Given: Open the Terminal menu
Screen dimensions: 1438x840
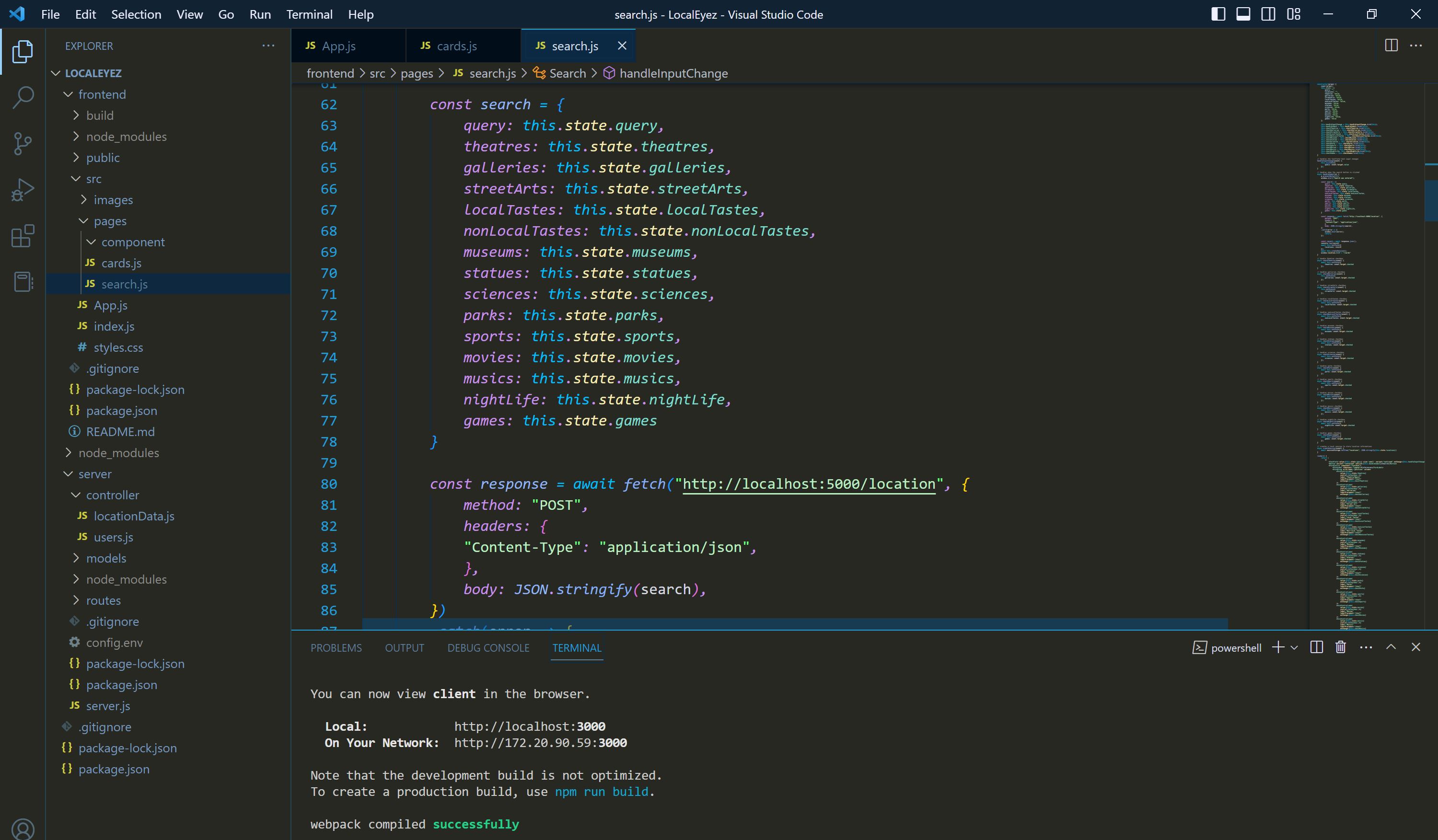Looking at the screenshot, I should (x=309, y=14).
